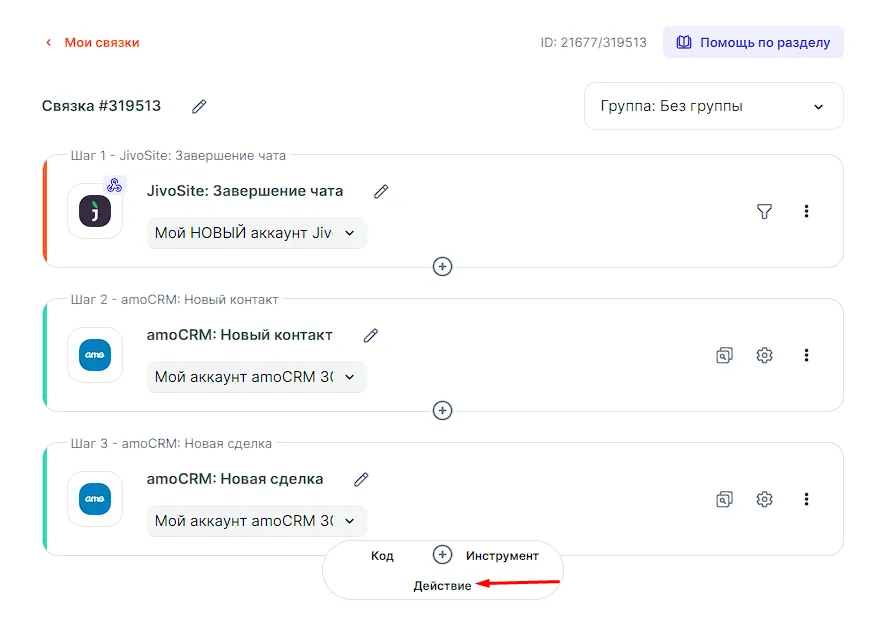Open settings gear for Новая сделка step

pyautogui.click(x=764, y=499)
